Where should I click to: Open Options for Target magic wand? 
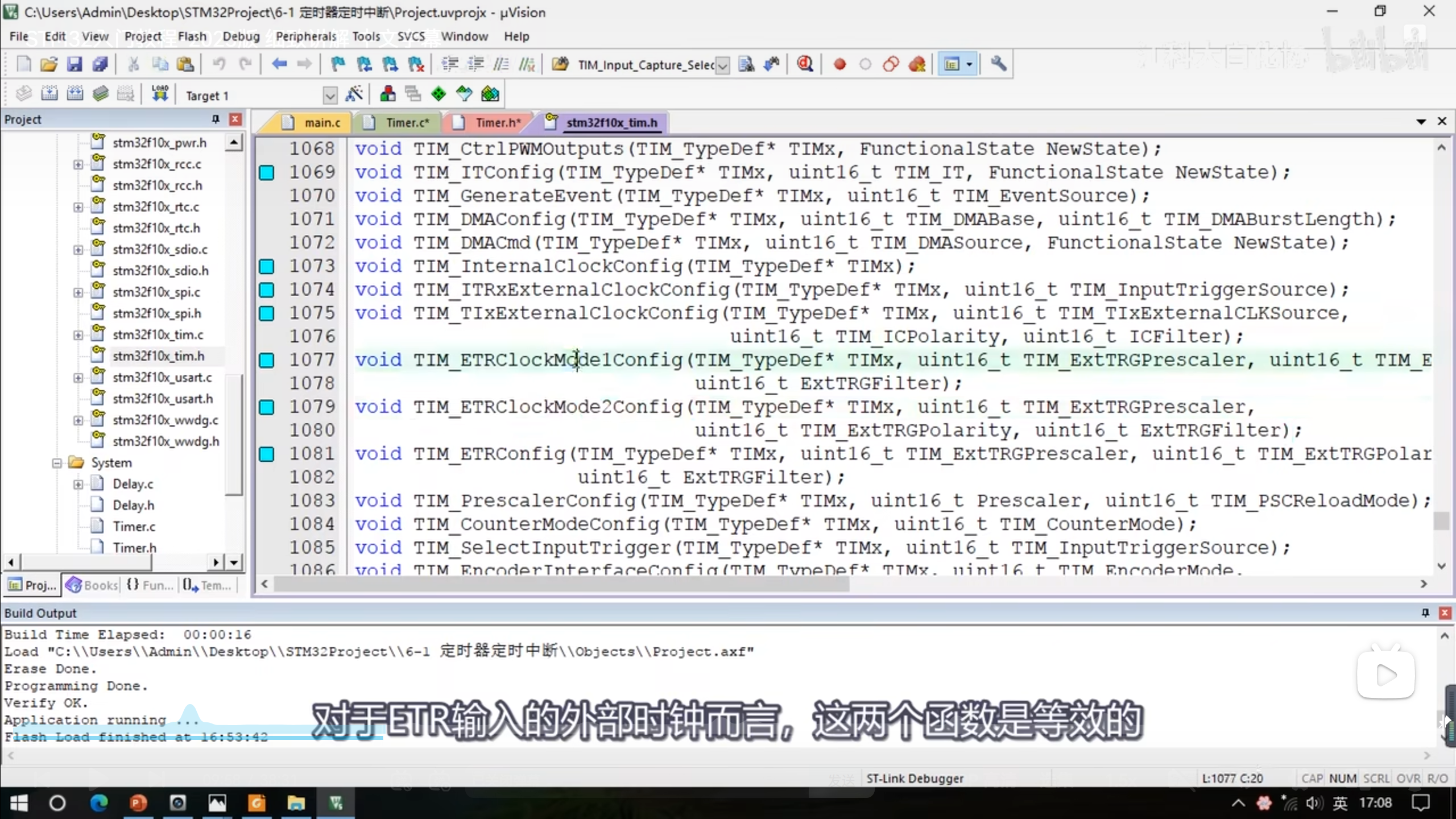[x=354, y=94]
